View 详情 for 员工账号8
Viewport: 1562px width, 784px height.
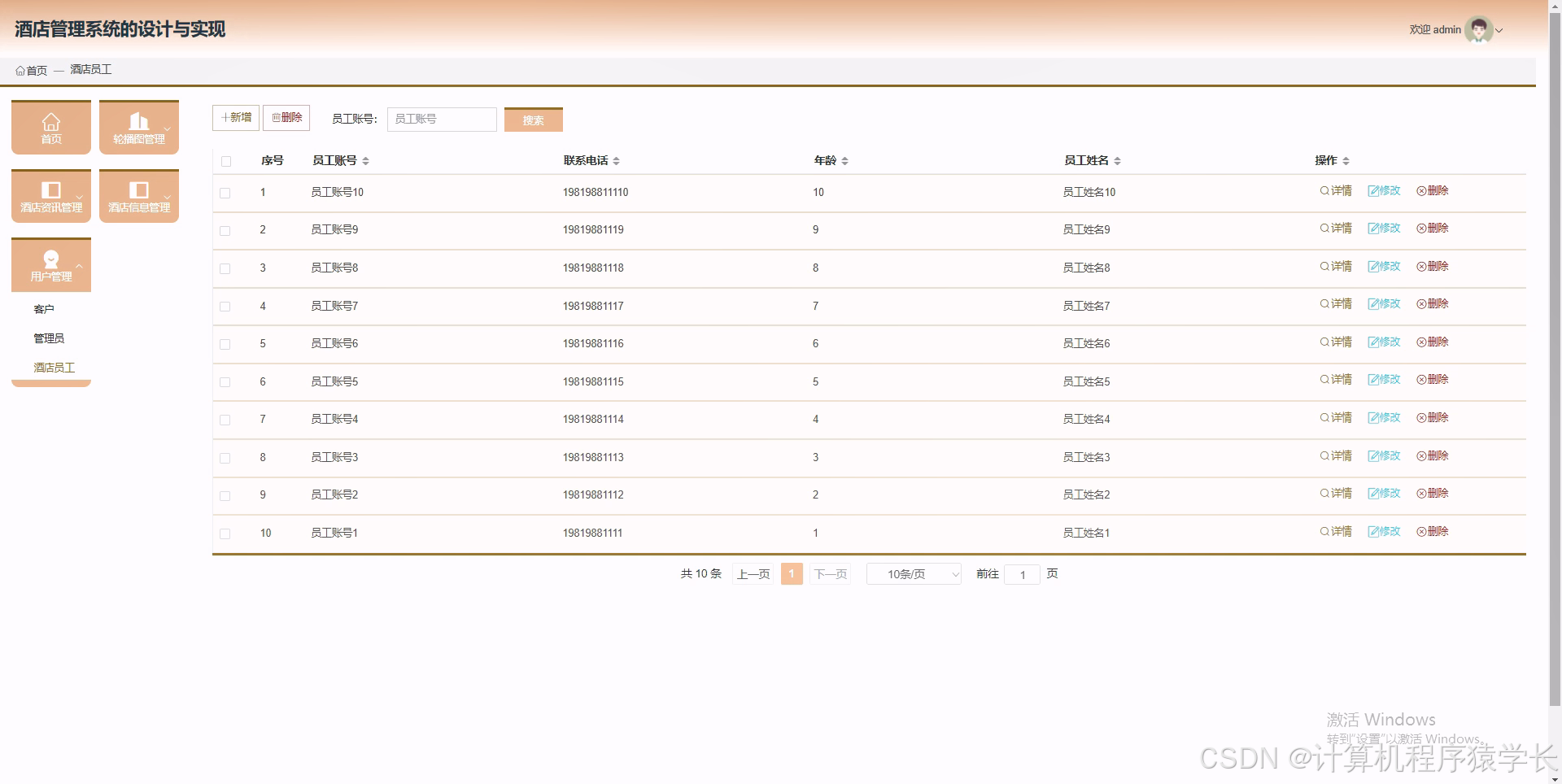[1336, 267]
